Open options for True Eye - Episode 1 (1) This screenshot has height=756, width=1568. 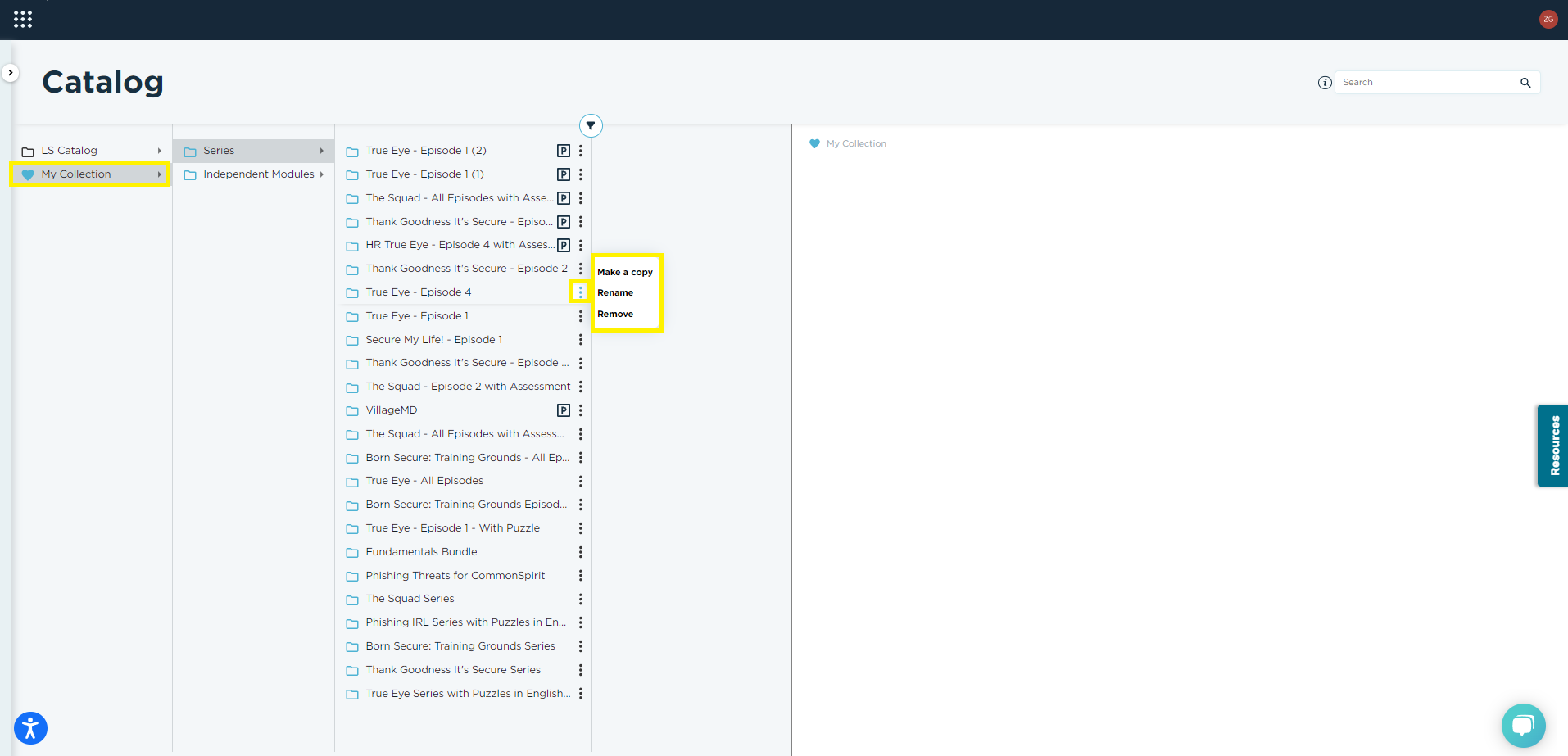[580, 174]
